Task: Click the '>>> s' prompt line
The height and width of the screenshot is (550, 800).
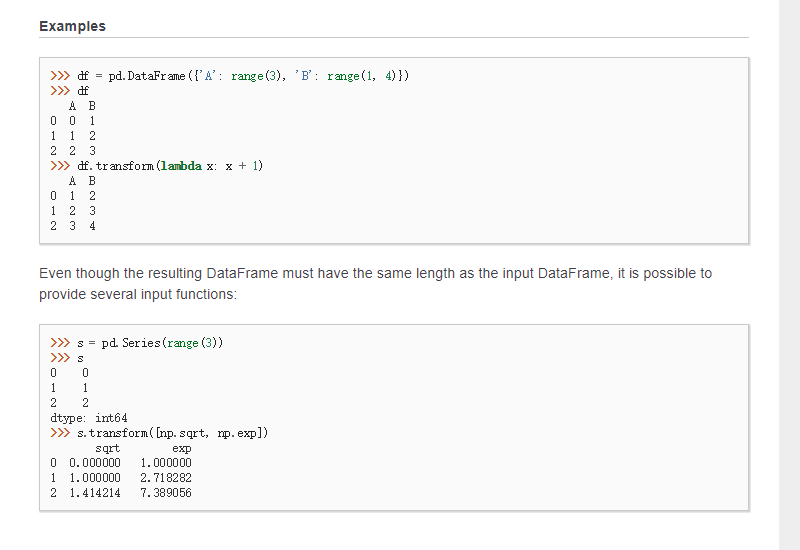Action: tap(67, 358)
